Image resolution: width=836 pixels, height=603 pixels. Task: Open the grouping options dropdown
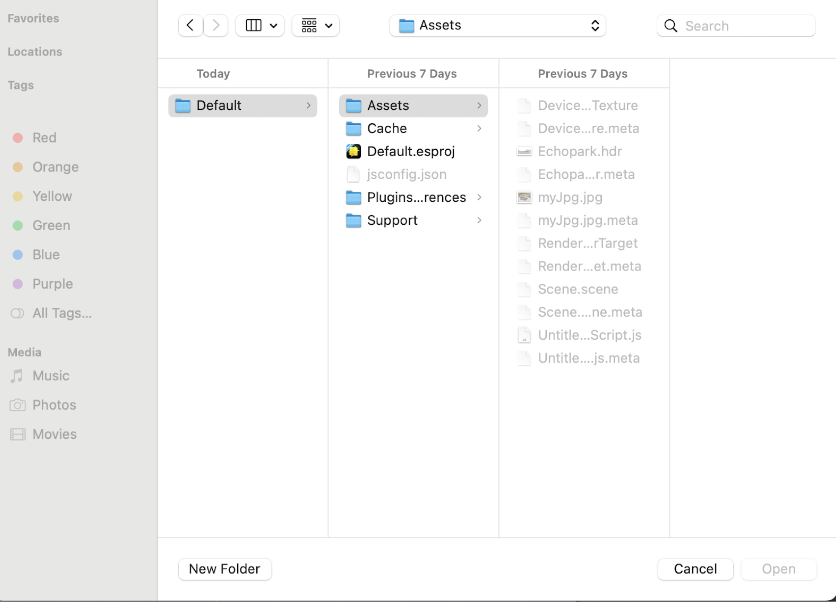316,25
